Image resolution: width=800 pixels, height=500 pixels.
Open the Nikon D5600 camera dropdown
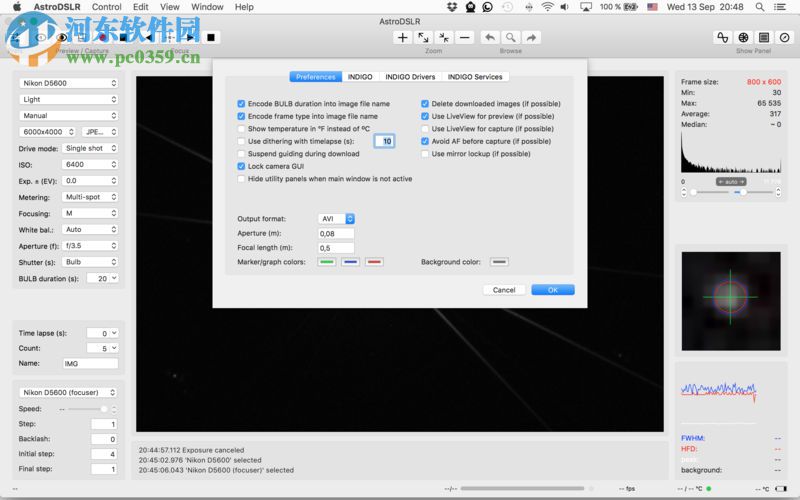click(x=69, y=83)
